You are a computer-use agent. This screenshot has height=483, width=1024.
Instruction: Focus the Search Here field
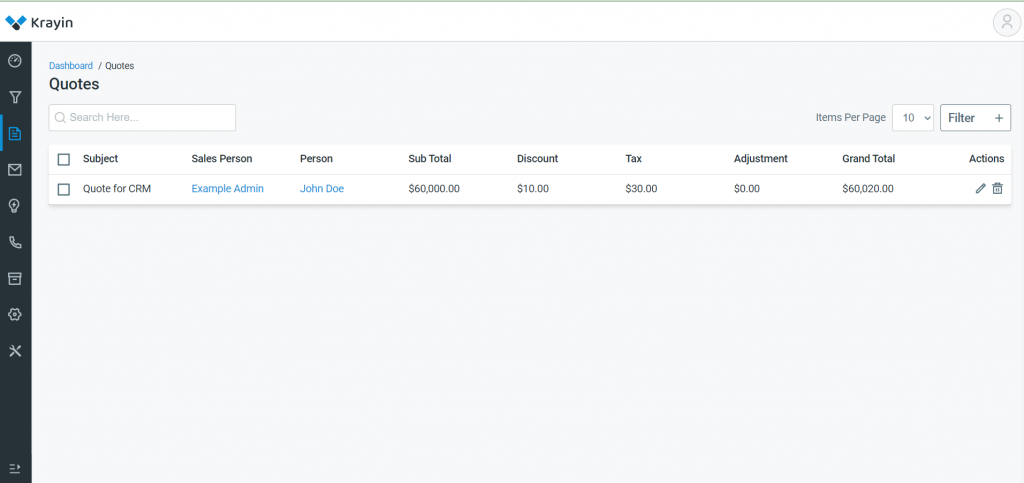142,117
